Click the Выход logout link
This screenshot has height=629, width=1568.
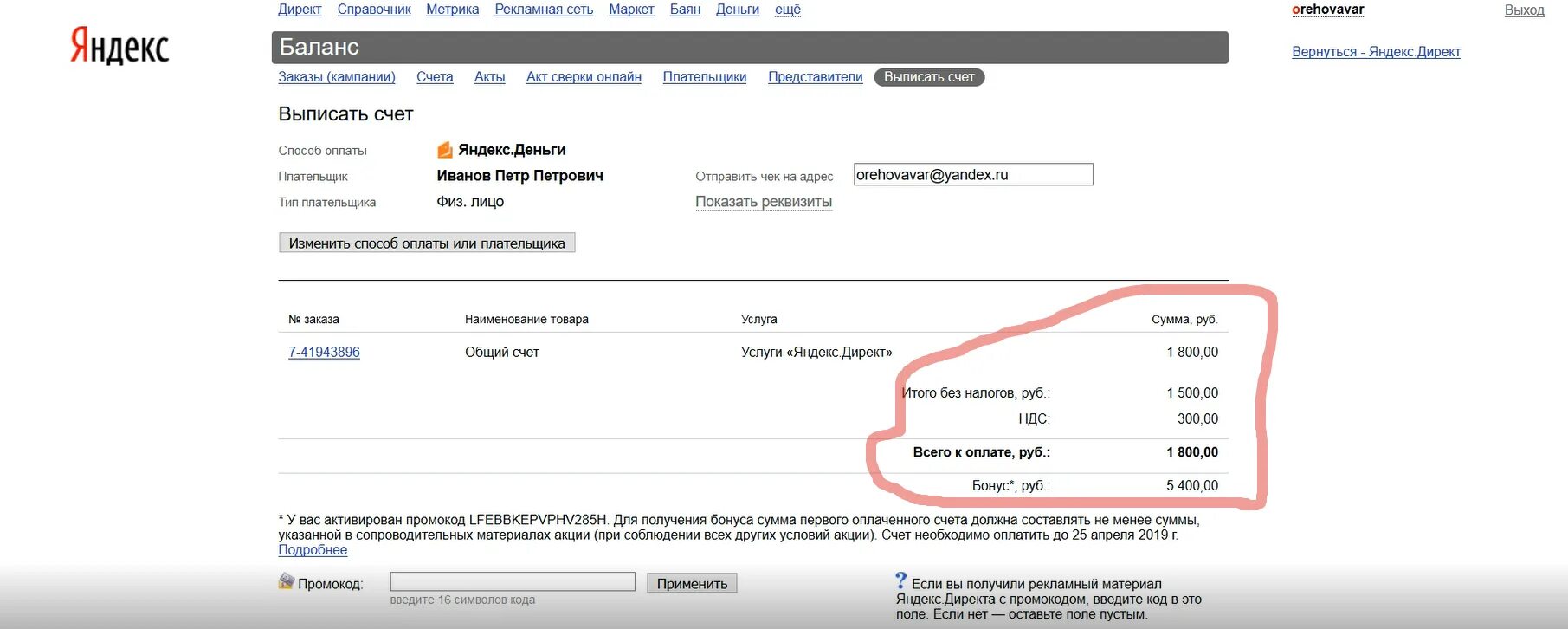1525,10
